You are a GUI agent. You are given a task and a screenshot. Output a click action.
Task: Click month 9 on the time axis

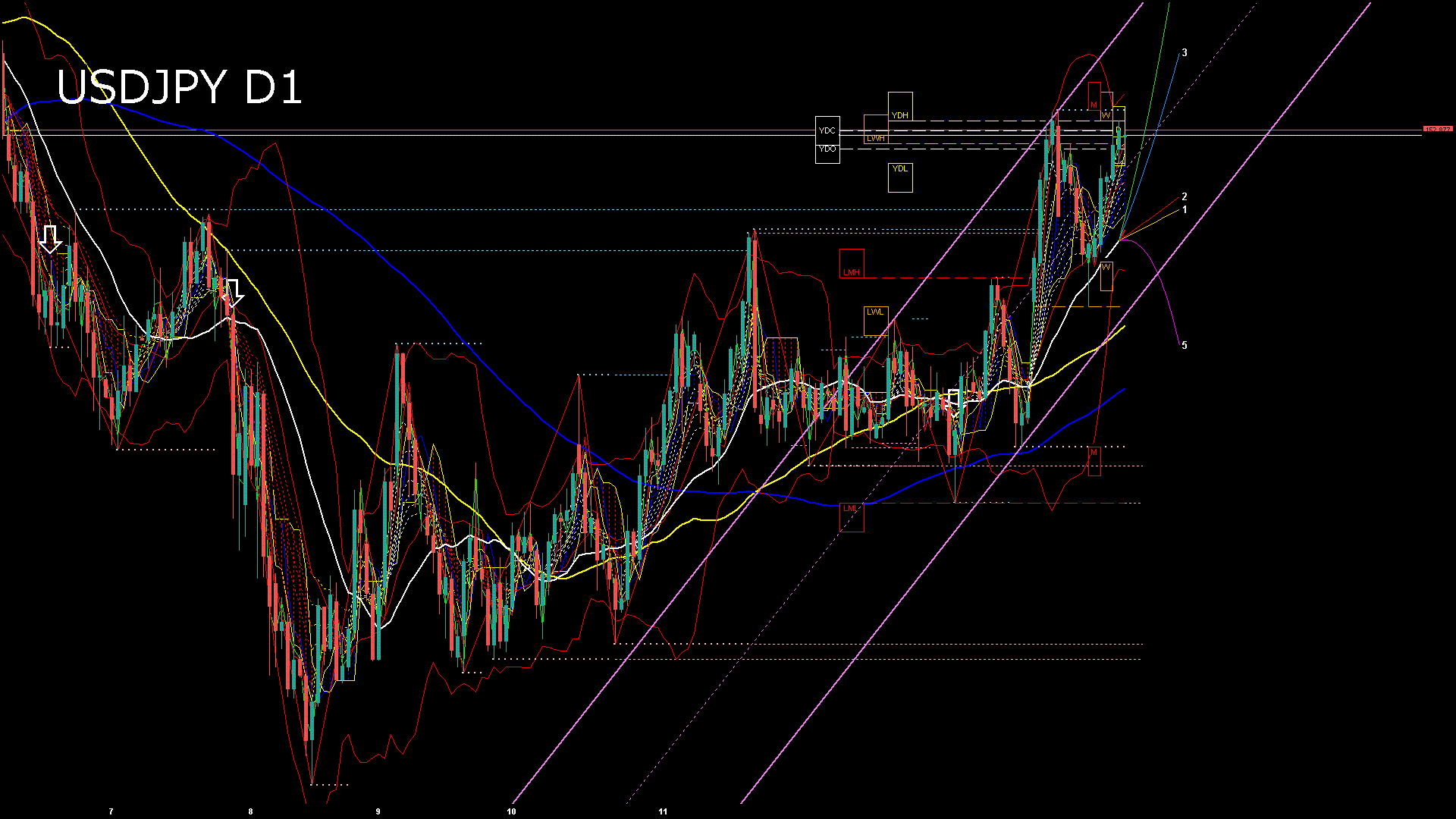pyautogui.click(x=378, y=811)
